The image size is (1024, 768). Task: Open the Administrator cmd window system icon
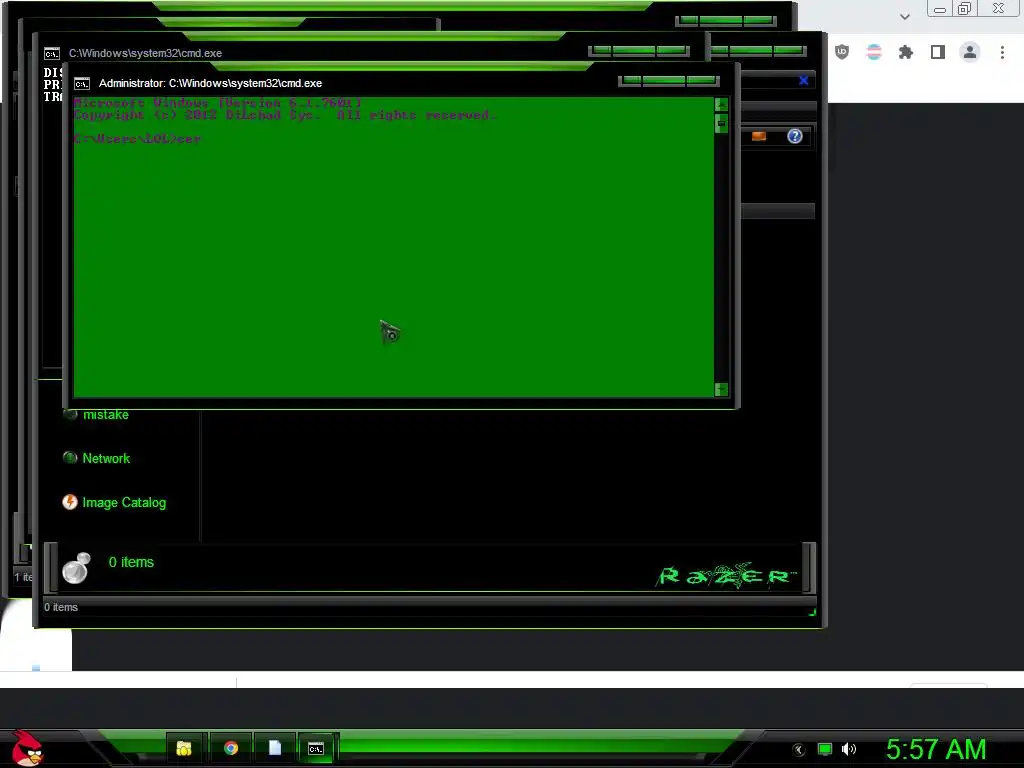point(82,84)
